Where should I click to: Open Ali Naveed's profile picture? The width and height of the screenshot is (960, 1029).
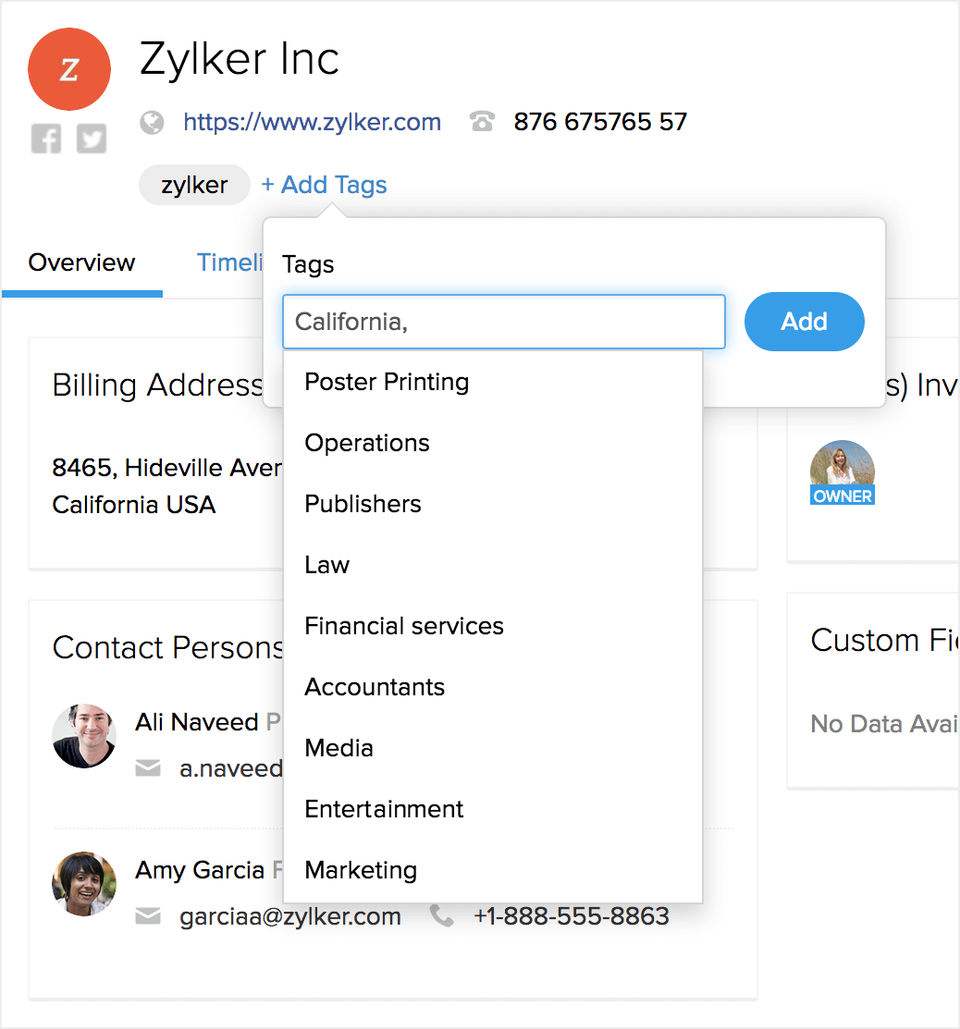(84, 735)
